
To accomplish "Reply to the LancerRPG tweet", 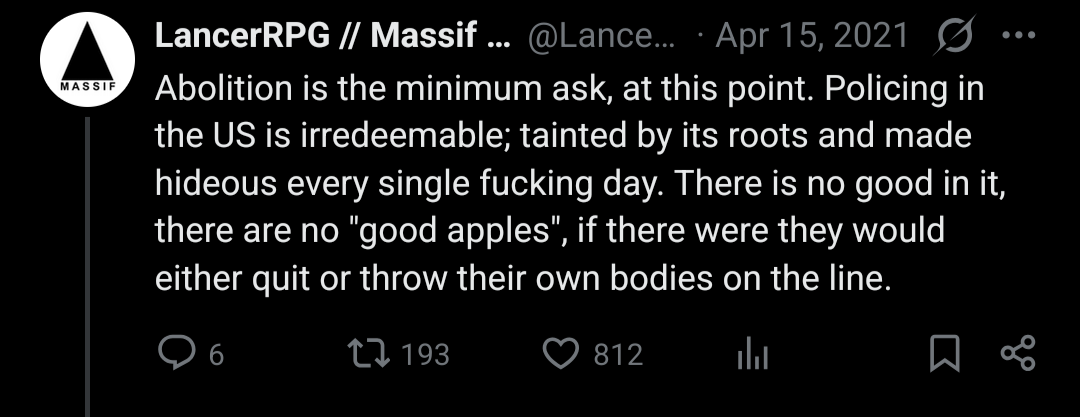I will 176,354.
